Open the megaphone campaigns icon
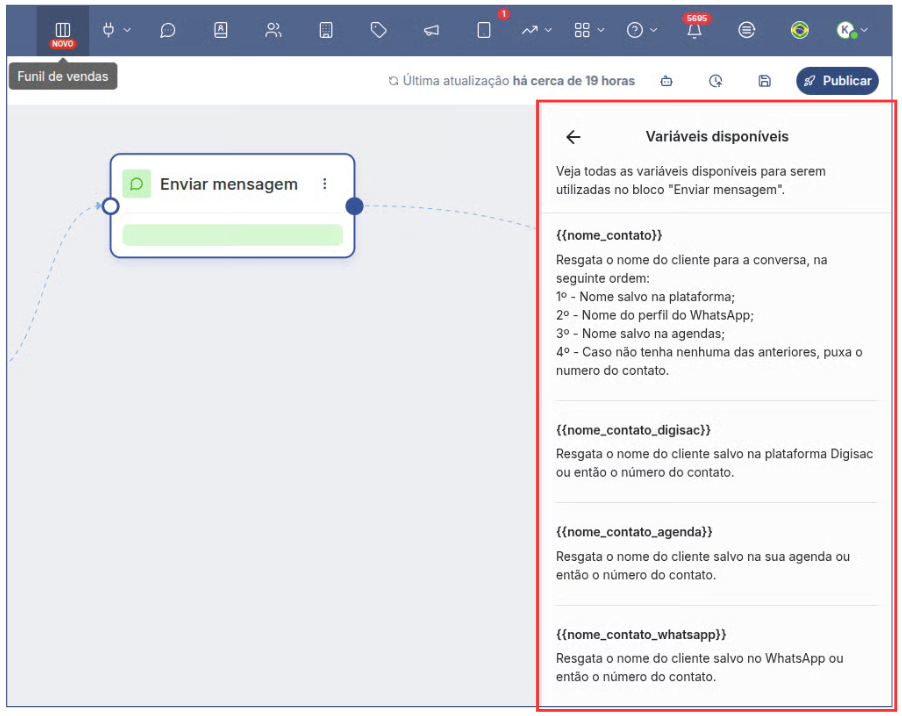The width and height of the screenshot is (902, 716). [431, 31]
